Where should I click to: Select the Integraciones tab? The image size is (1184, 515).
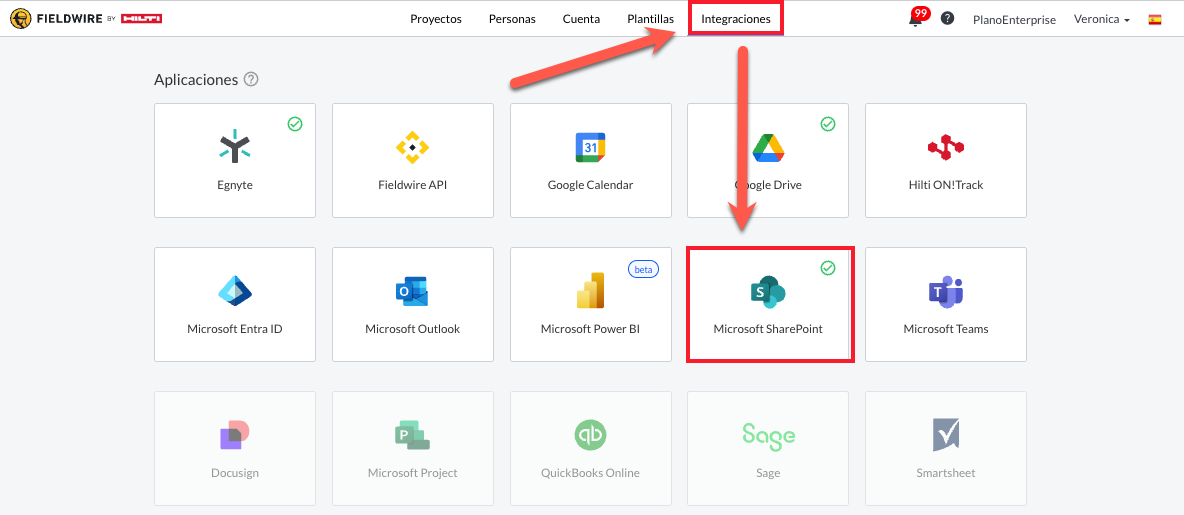point(736,19)
